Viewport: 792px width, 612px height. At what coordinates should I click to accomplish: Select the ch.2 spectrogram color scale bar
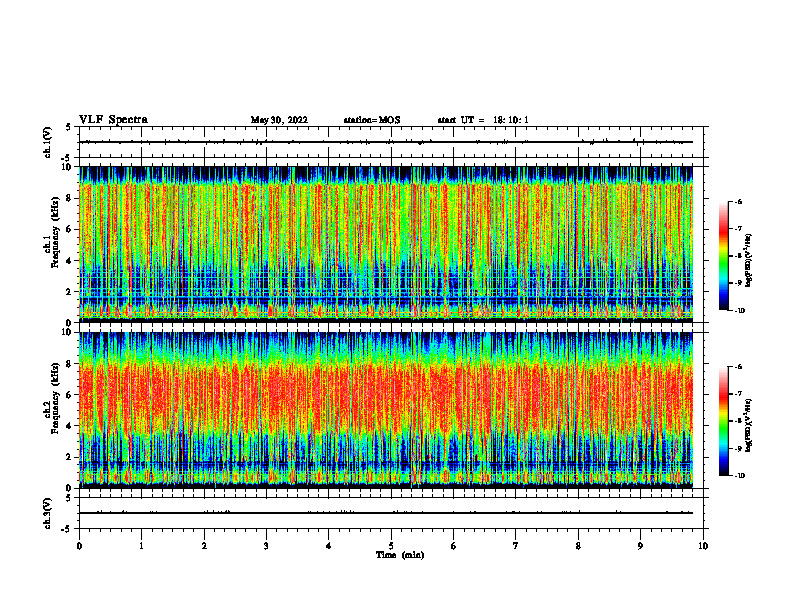723,421
